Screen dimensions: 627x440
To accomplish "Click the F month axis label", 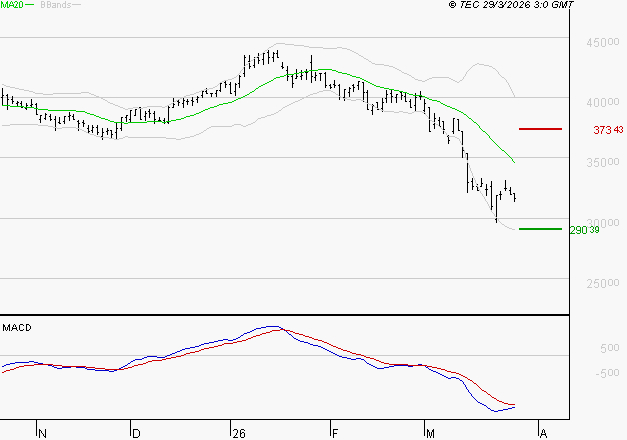I will point(335,433).
